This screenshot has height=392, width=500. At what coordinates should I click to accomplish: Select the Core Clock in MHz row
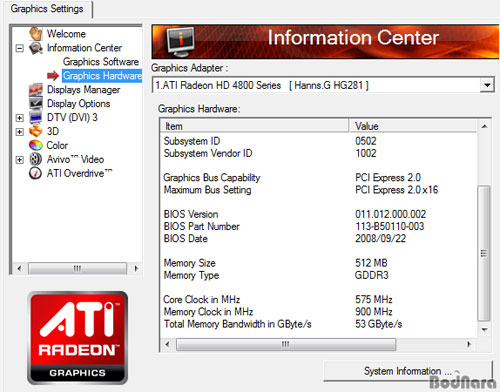click(x=318, y=299)
